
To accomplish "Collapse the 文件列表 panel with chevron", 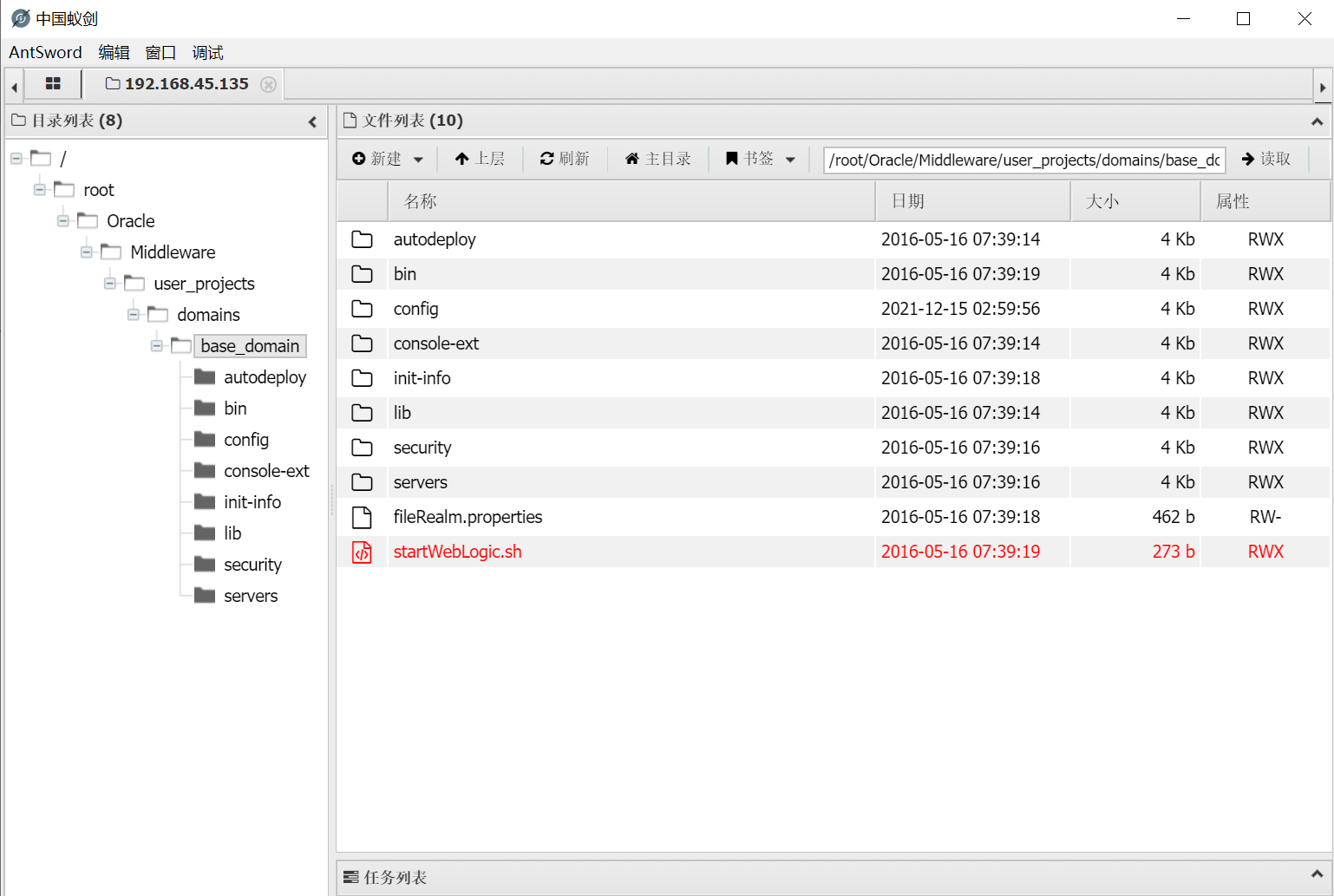I will click(1317, 120).
